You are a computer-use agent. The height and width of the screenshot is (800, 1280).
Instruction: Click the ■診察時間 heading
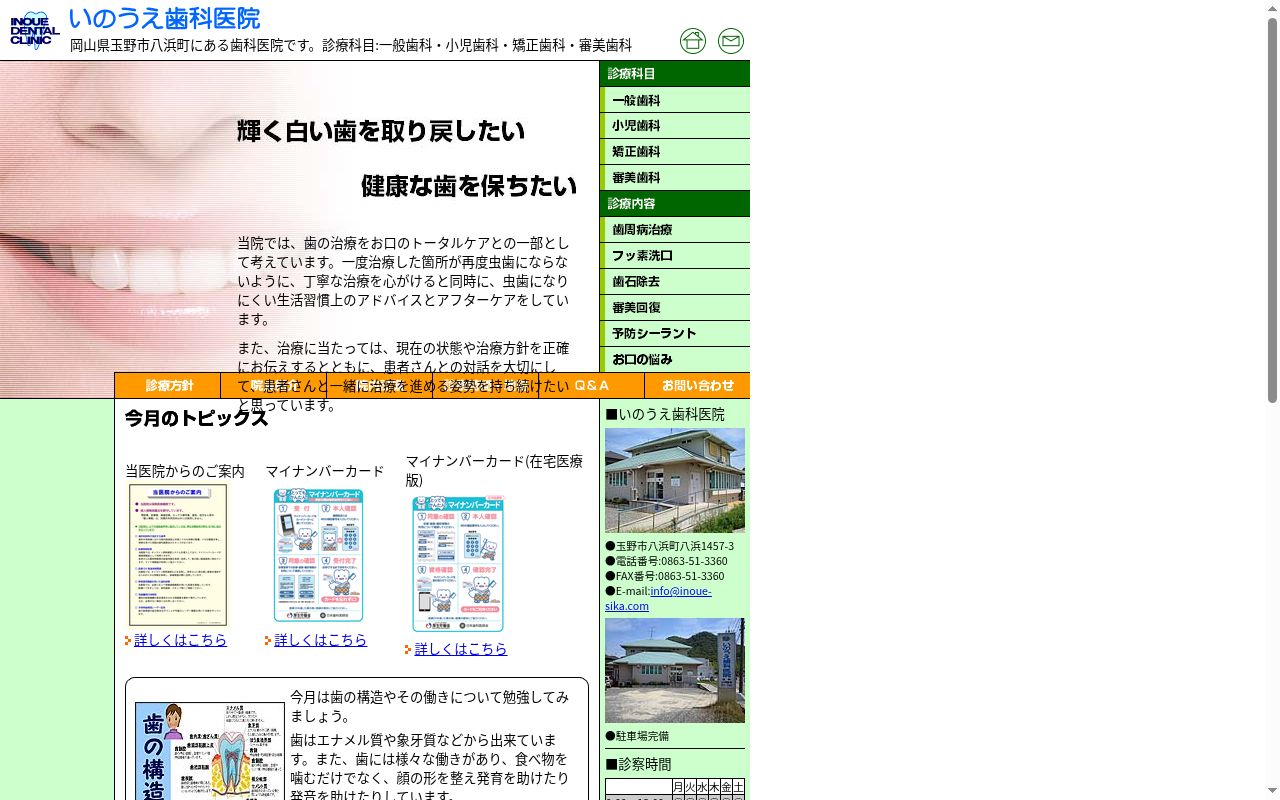click(638, 764)
